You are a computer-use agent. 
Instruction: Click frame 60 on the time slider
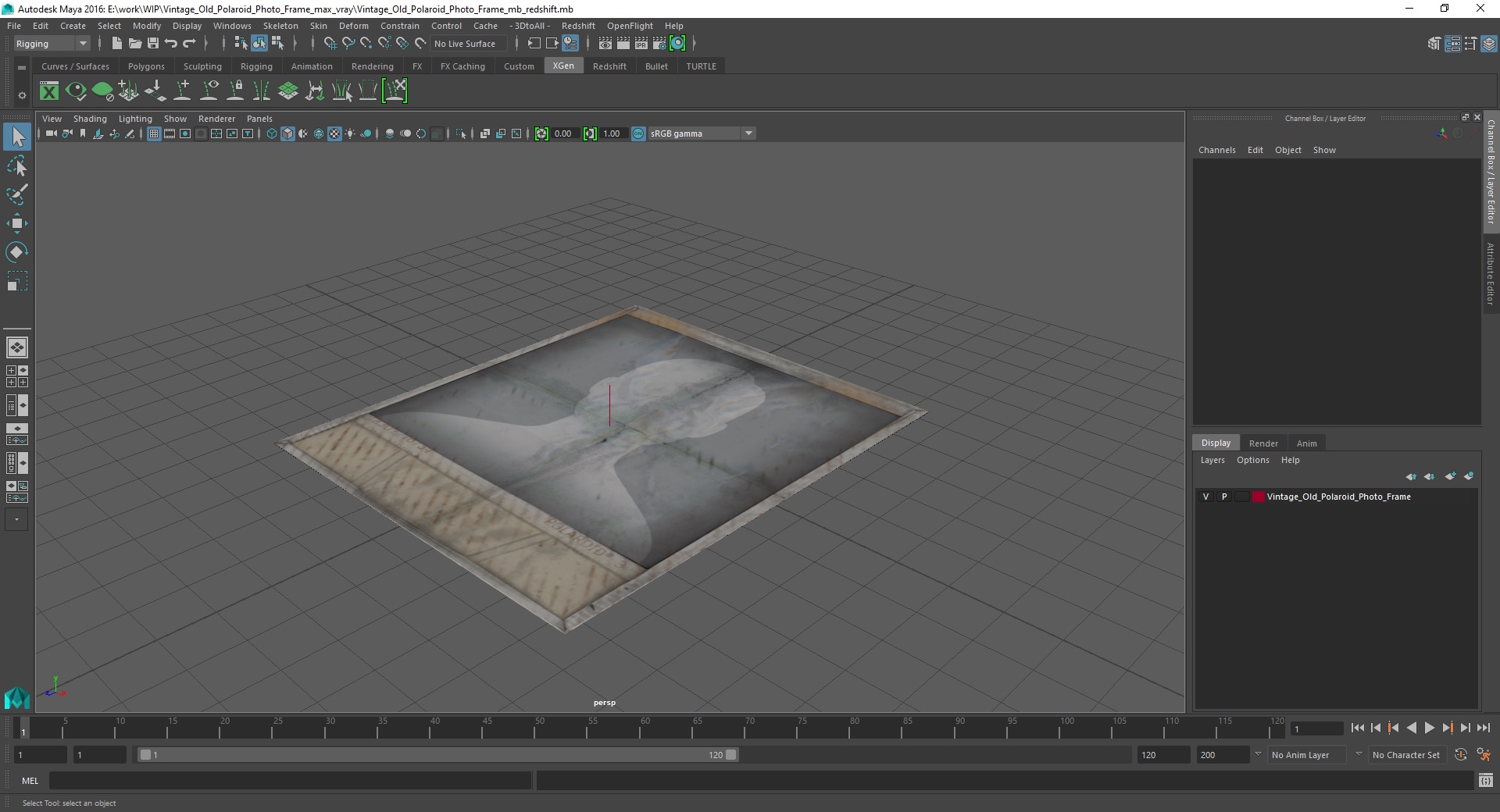click(645, 728)
